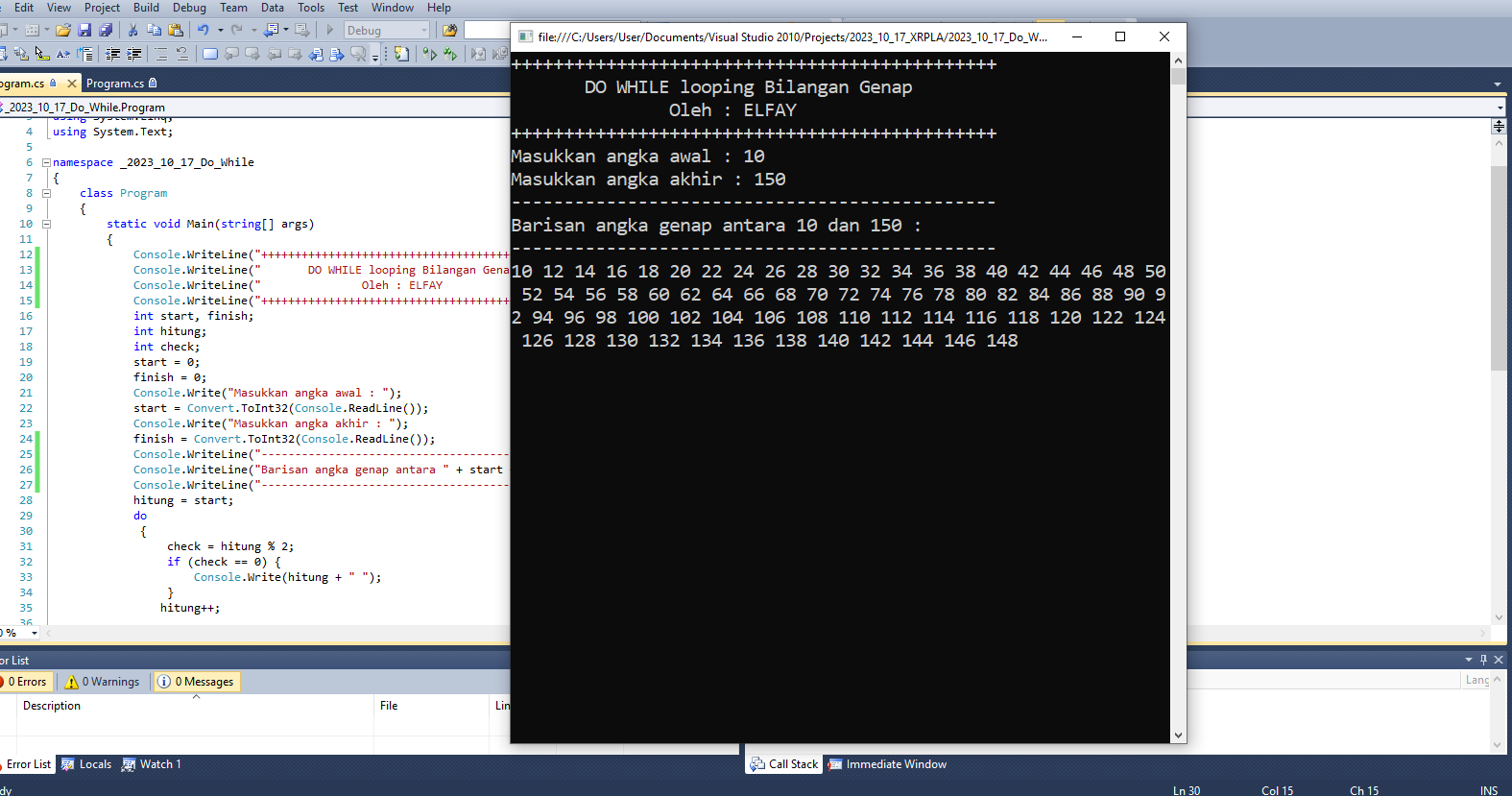
Task: Click the Undo arrow icon
Action: click(204, 31)
